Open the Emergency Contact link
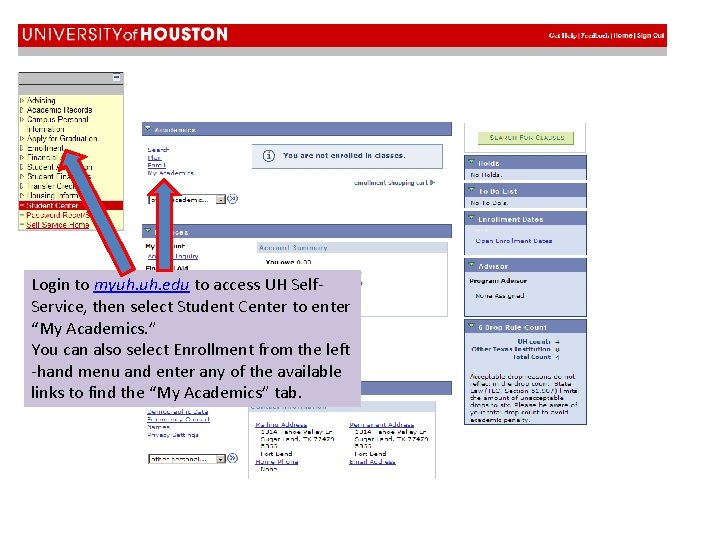720x540 pixels. pos(178,419)
